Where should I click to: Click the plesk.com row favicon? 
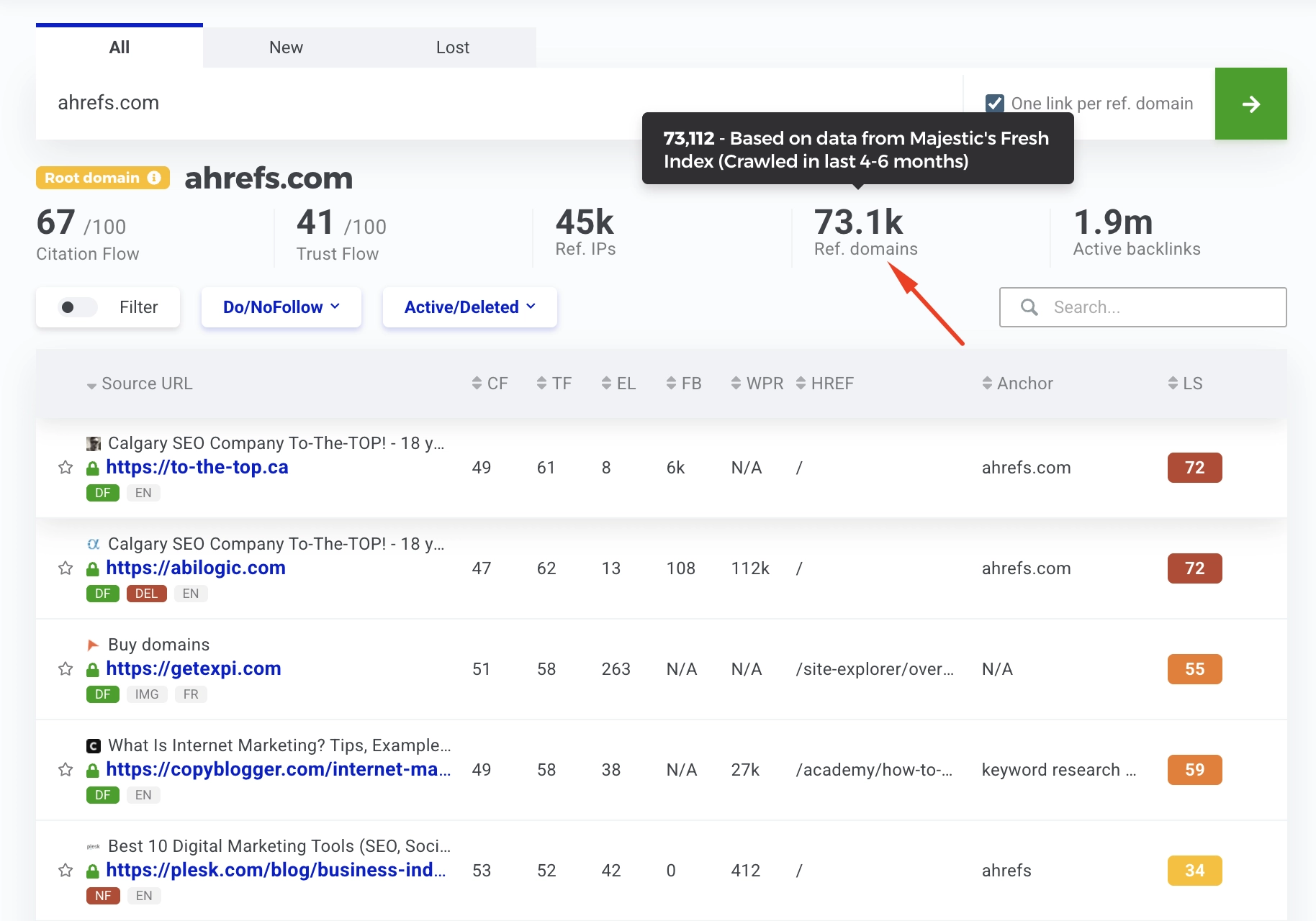pyautogui.click(x=93, y=846)
